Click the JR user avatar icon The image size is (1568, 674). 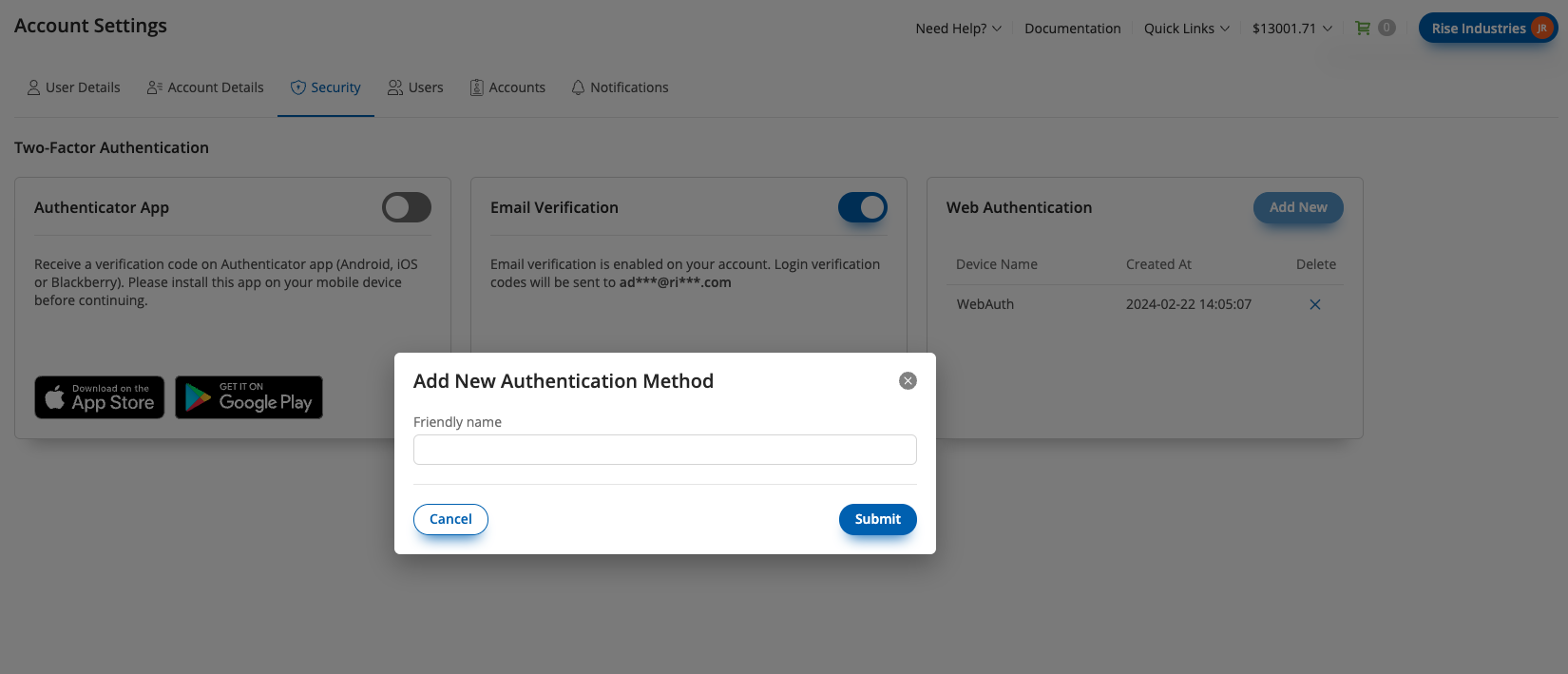click(1541, 29)
